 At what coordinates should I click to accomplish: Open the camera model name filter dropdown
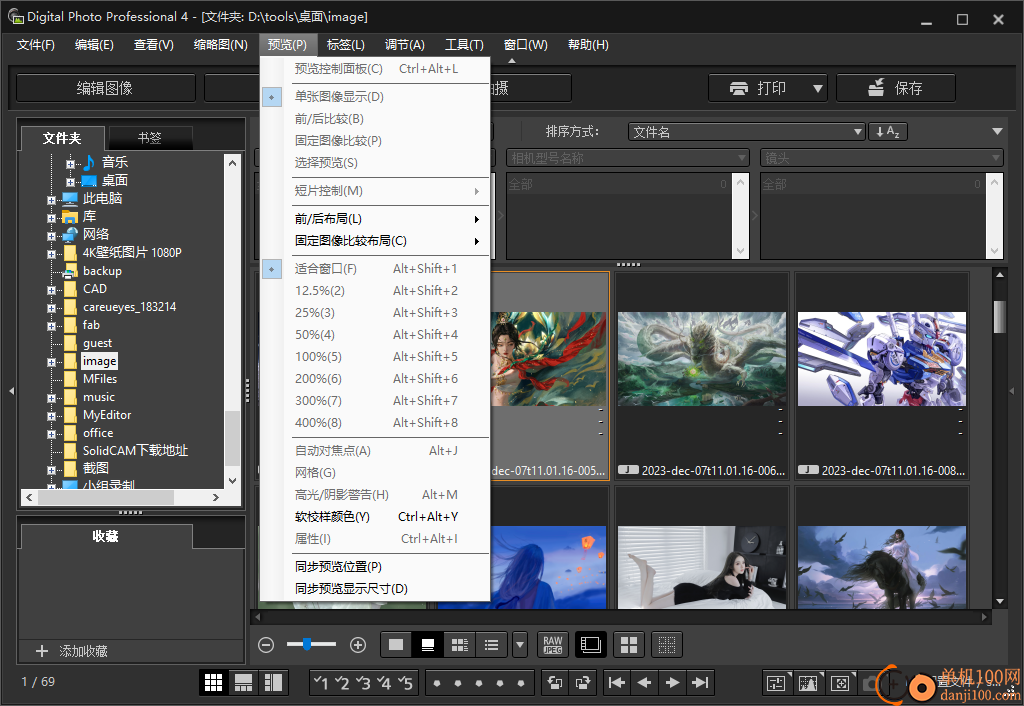(628, 158)
